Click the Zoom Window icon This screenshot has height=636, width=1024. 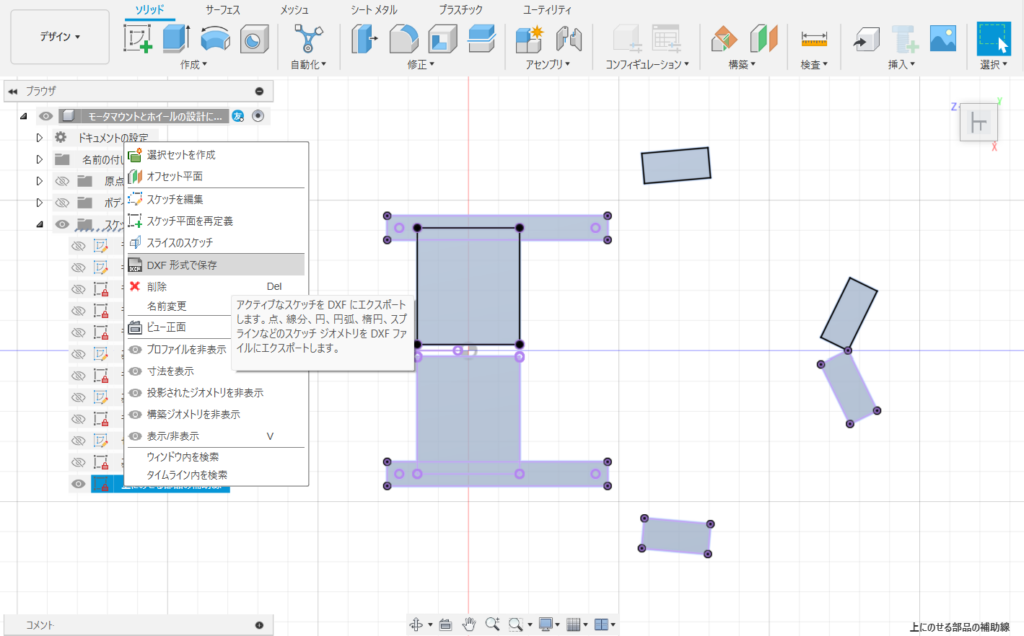click(516, 624)
